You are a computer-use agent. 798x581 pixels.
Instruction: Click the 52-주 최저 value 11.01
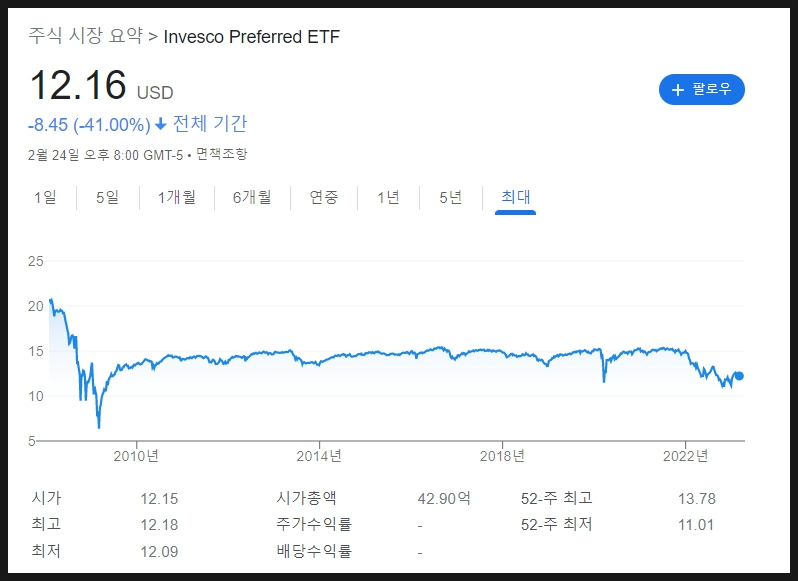[x=696, y=525]
